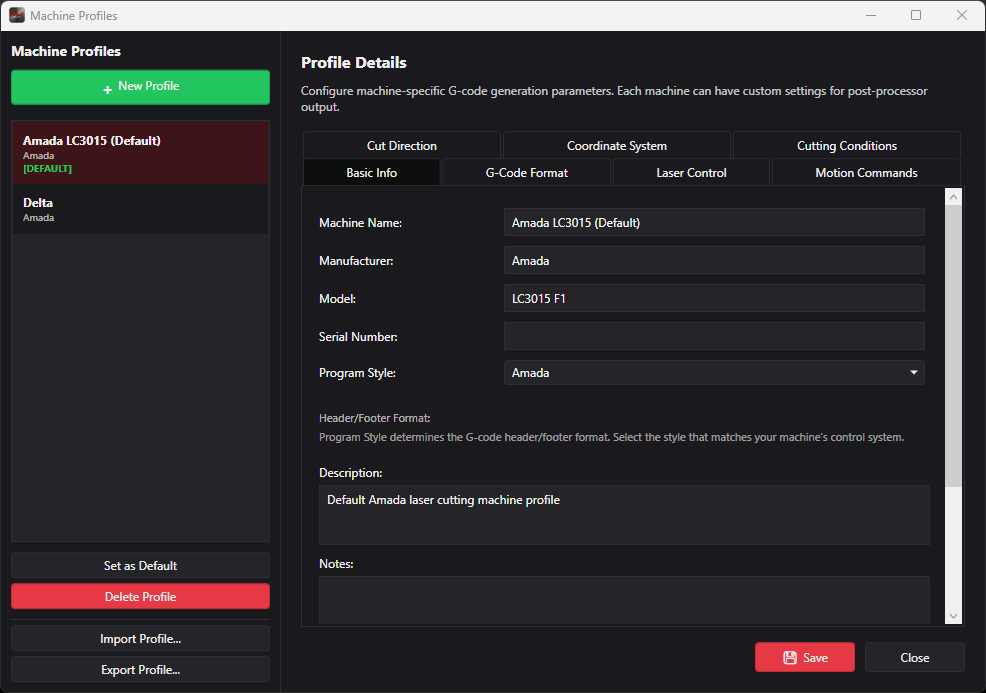Click the Export Profile... button
The height and width of the screenshot is (693, 986).
point(140,669)
